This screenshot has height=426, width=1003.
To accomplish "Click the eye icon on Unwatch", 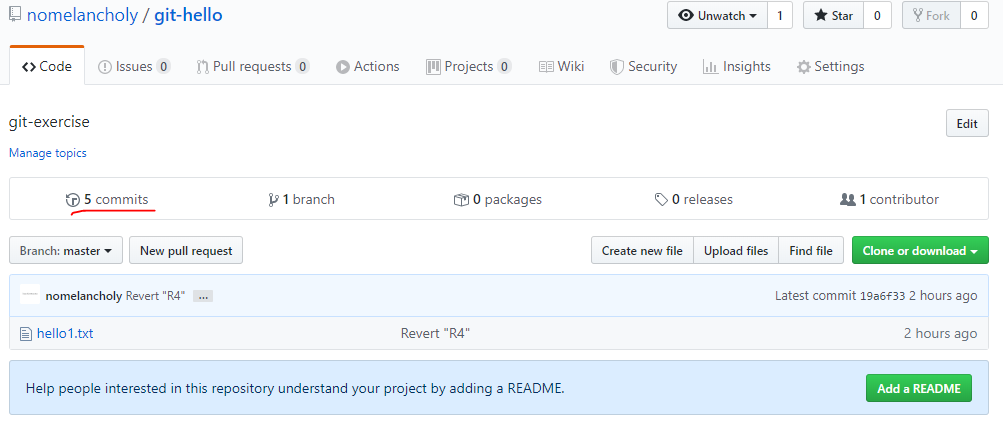I will 686,16.
